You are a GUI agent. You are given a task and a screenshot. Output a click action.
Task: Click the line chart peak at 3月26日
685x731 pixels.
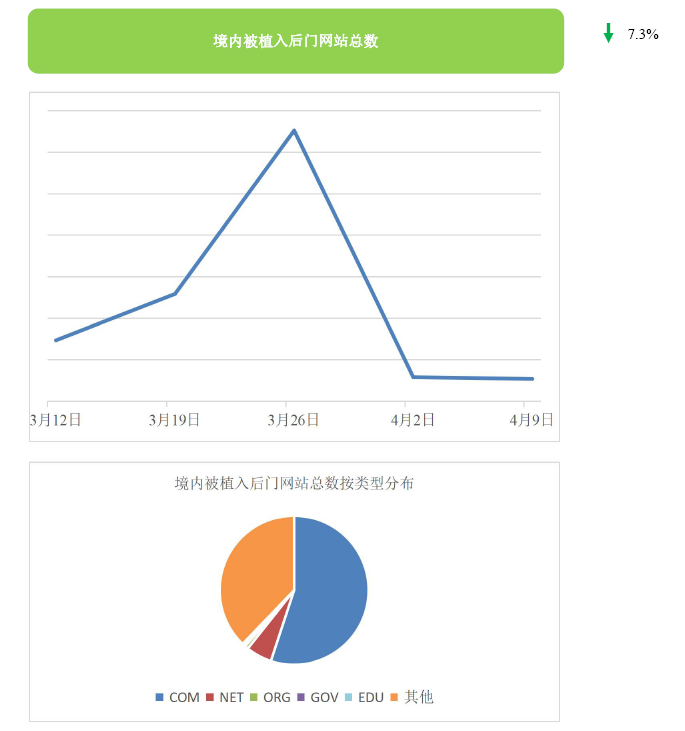(x=294, y=131)
